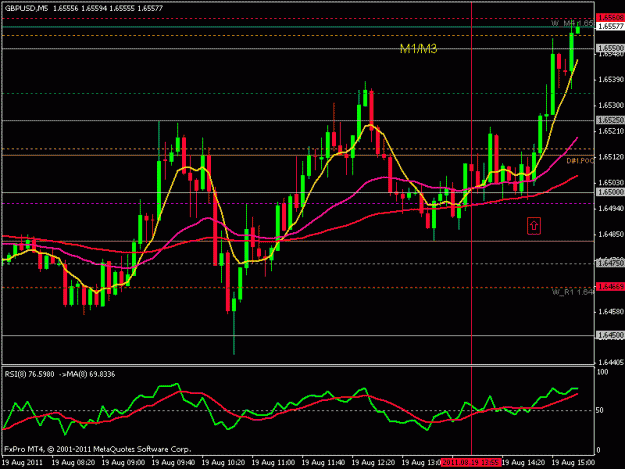Click the red 1.65608 price tag
This screenshot has height=469, width=625.
point(610,18)
